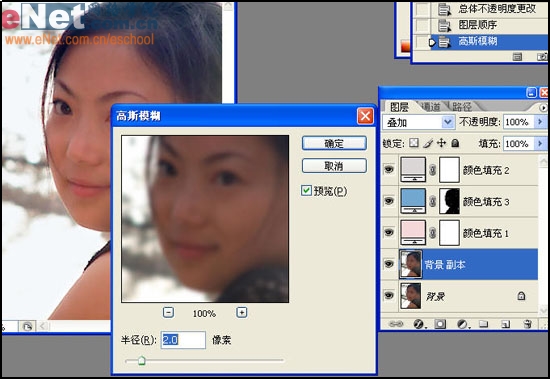Click the history brush source box beside 图层顺序
Viewport: 550px width, 379px height.
tap(421, 25)
